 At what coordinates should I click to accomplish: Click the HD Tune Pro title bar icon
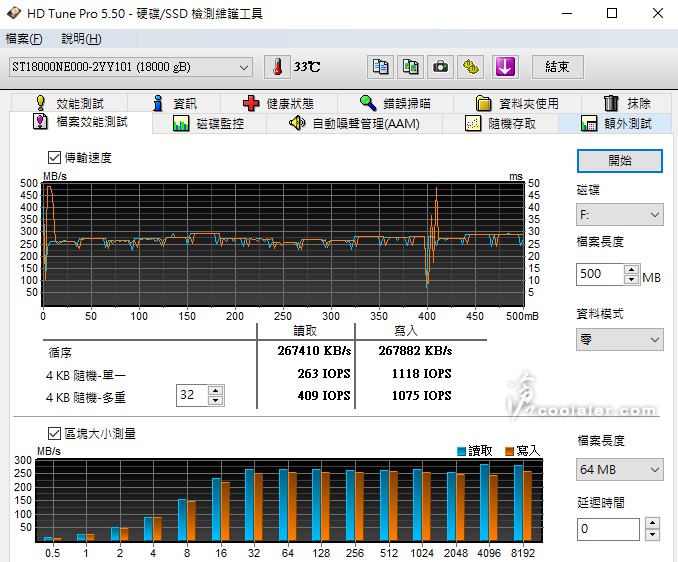(x=14, y=13)
